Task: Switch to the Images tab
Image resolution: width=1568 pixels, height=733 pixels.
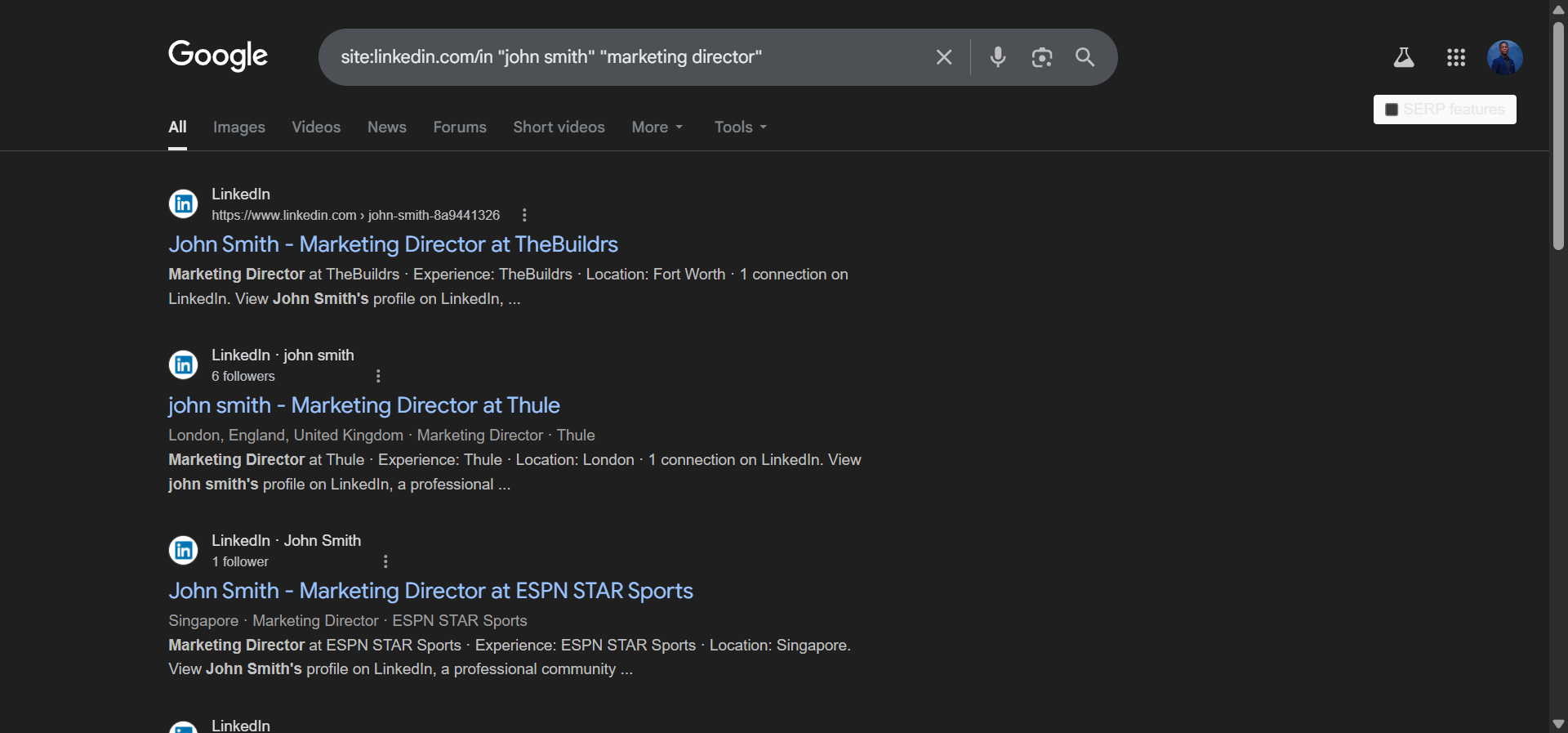Action: tap(239, 127)
